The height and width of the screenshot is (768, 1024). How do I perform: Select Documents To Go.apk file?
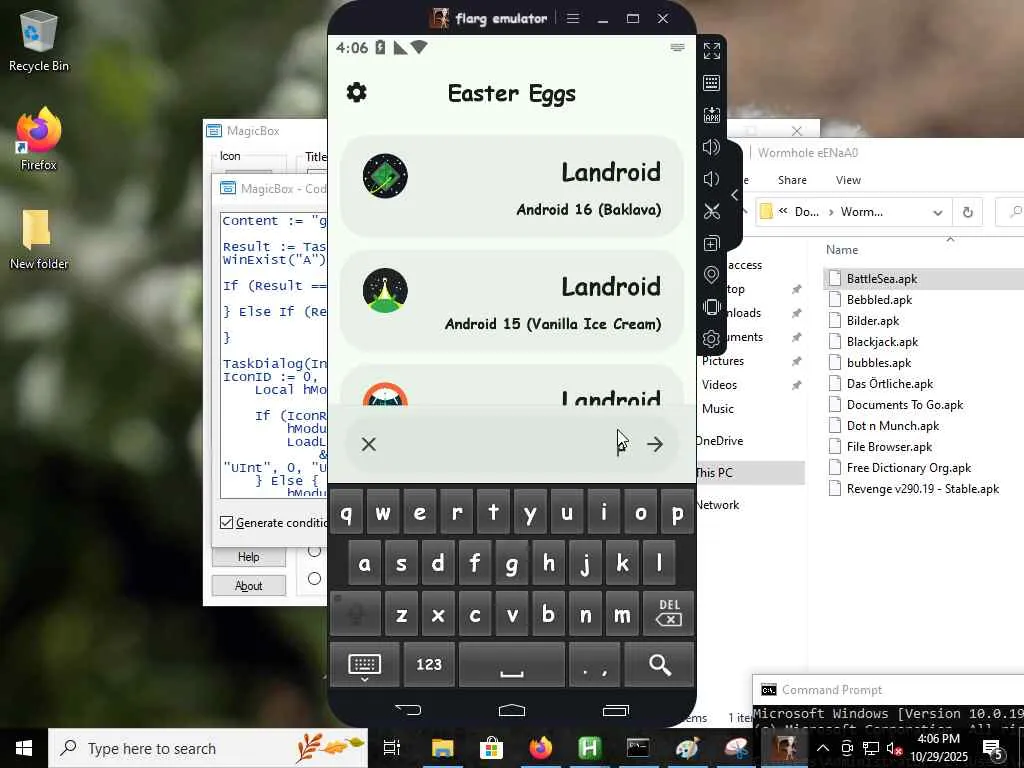coord(904,404)
